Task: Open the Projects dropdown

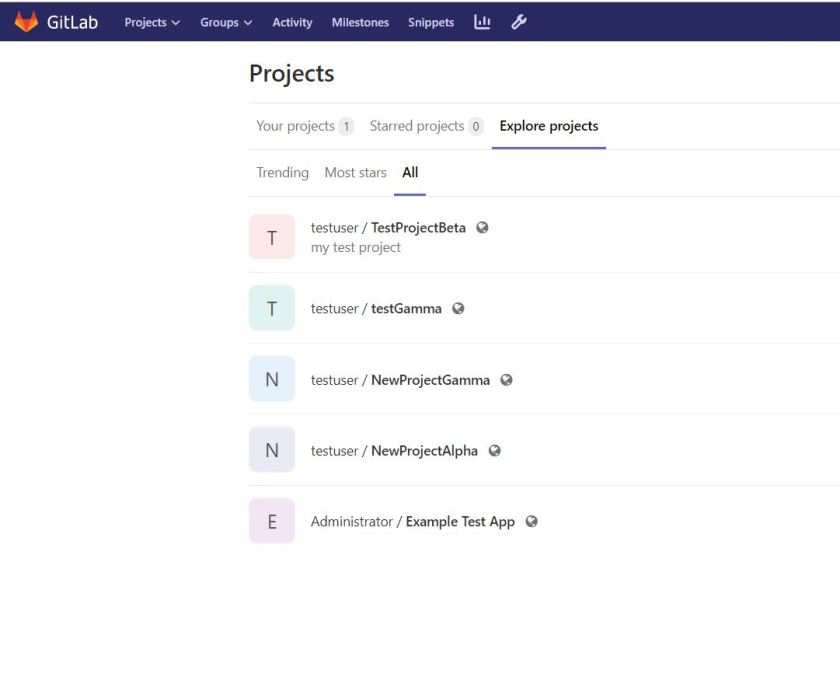Action: coord(152,21)
